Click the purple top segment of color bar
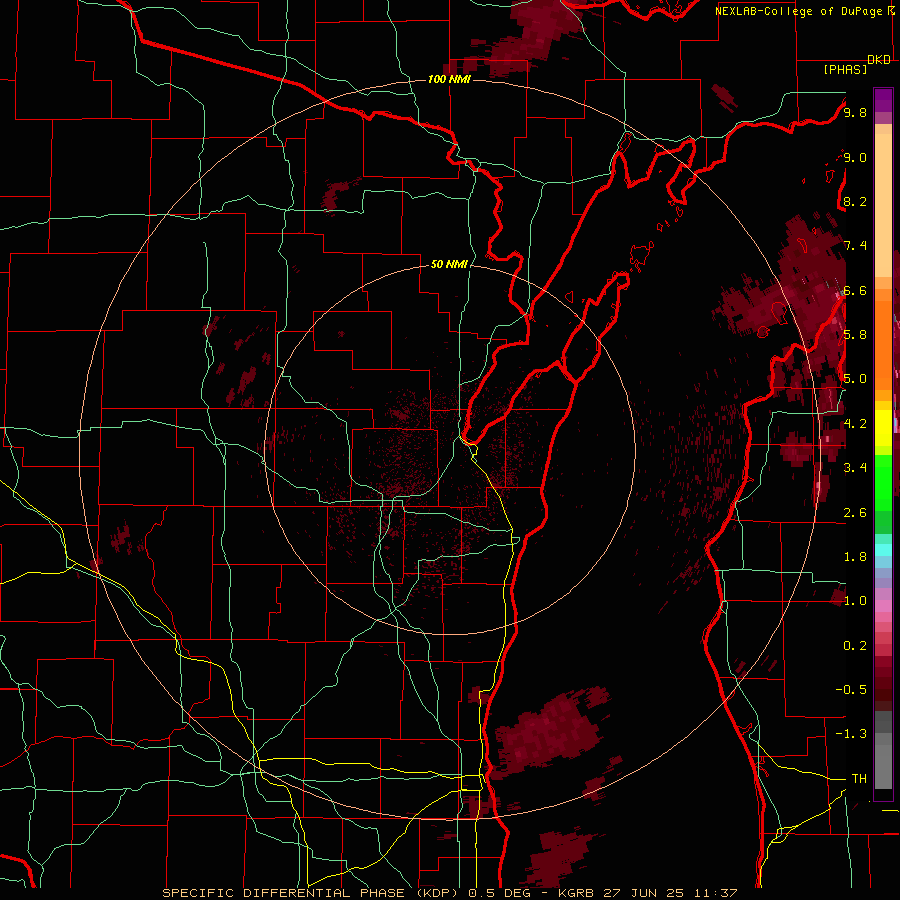The width and height of the screenshot is (900, 900). point(883,100)
